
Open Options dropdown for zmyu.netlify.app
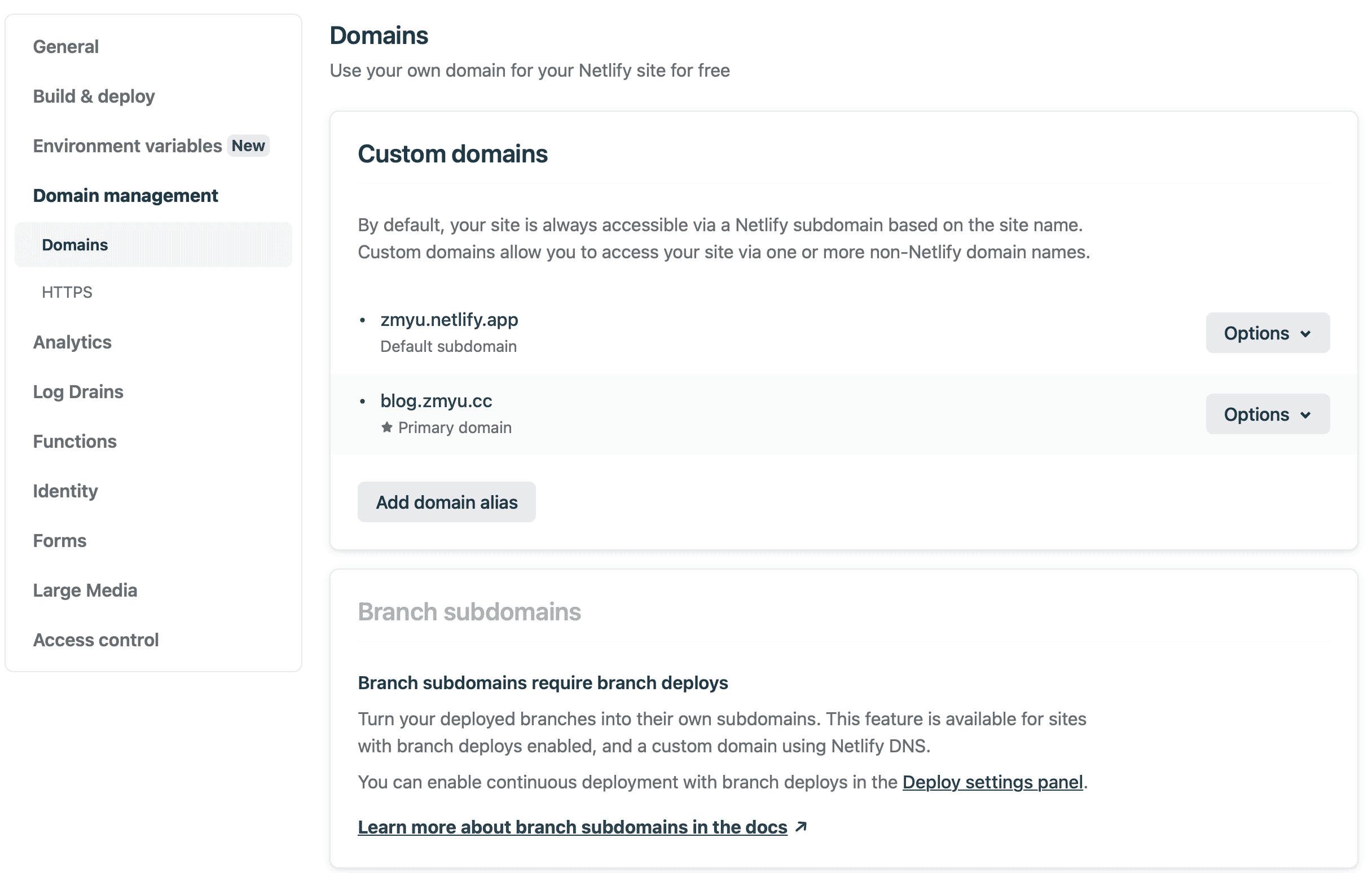(x=1267, y=333)
